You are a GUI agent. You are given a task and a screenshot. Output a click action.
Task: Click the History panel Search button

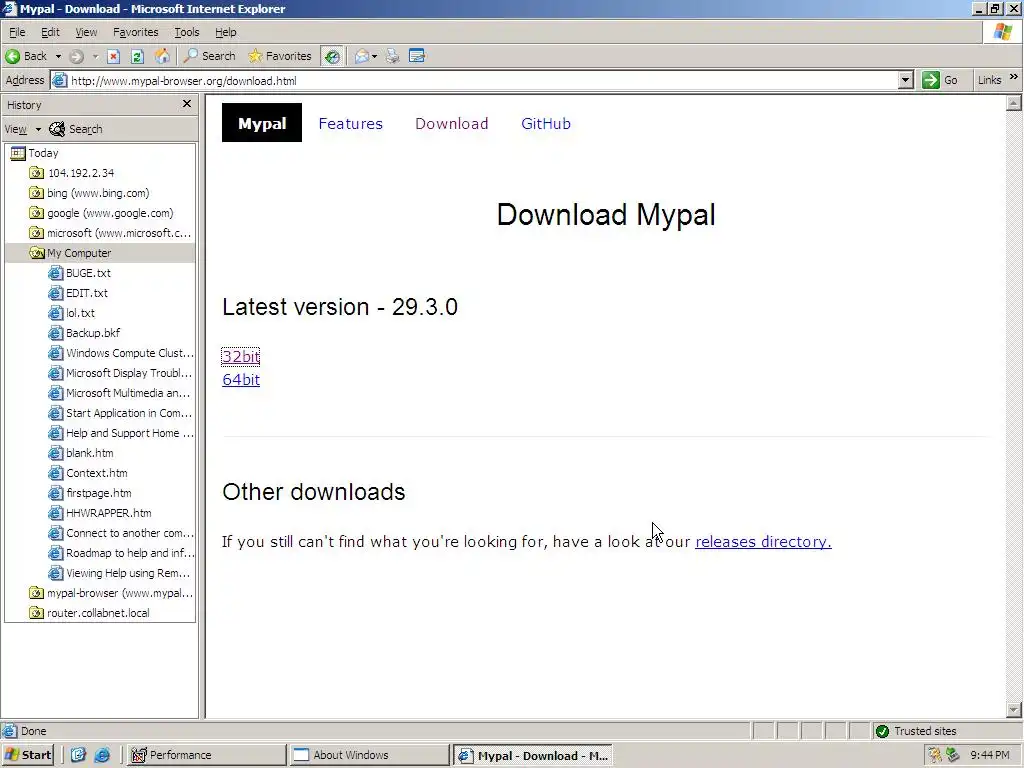coord(76,129)
